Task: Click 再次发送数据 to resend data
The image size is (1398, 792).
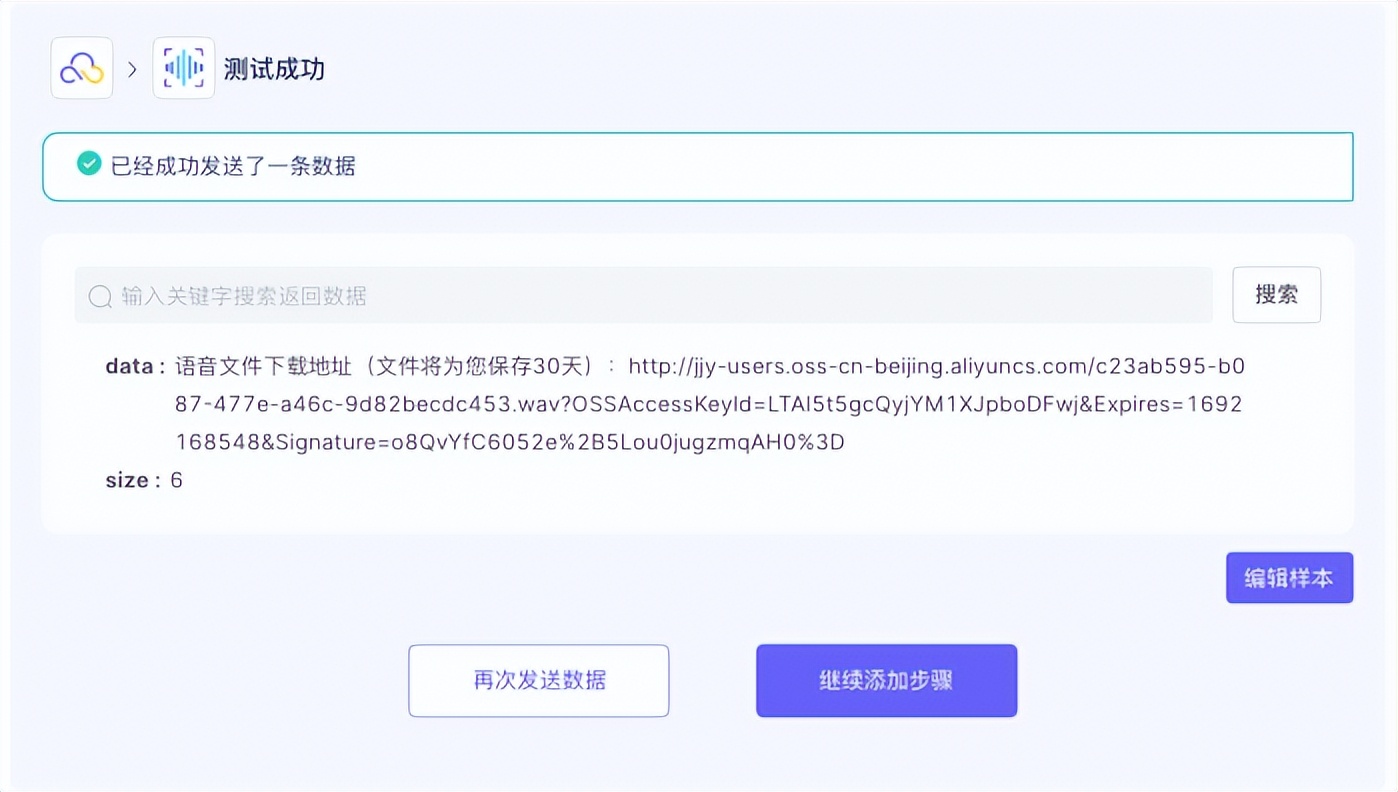Action: (539, 681)
